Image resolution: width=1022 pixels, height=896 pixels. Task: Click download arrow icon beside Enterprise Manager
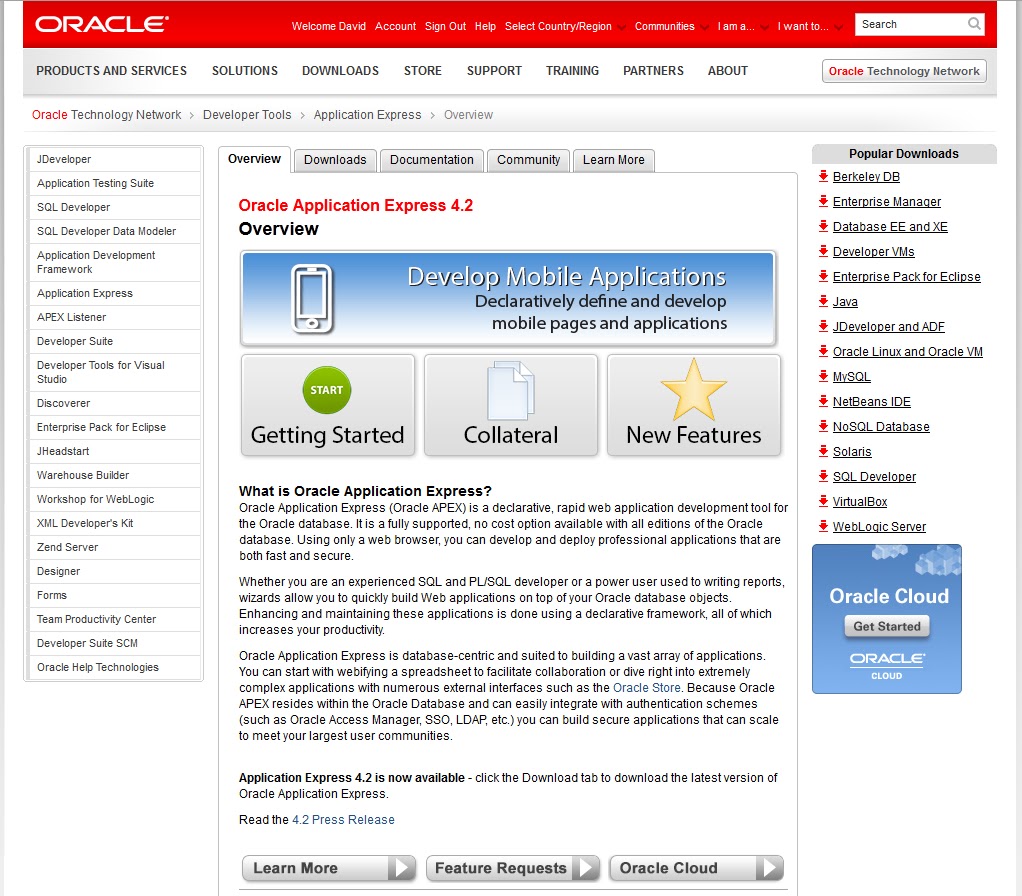[x=823, y=201]
